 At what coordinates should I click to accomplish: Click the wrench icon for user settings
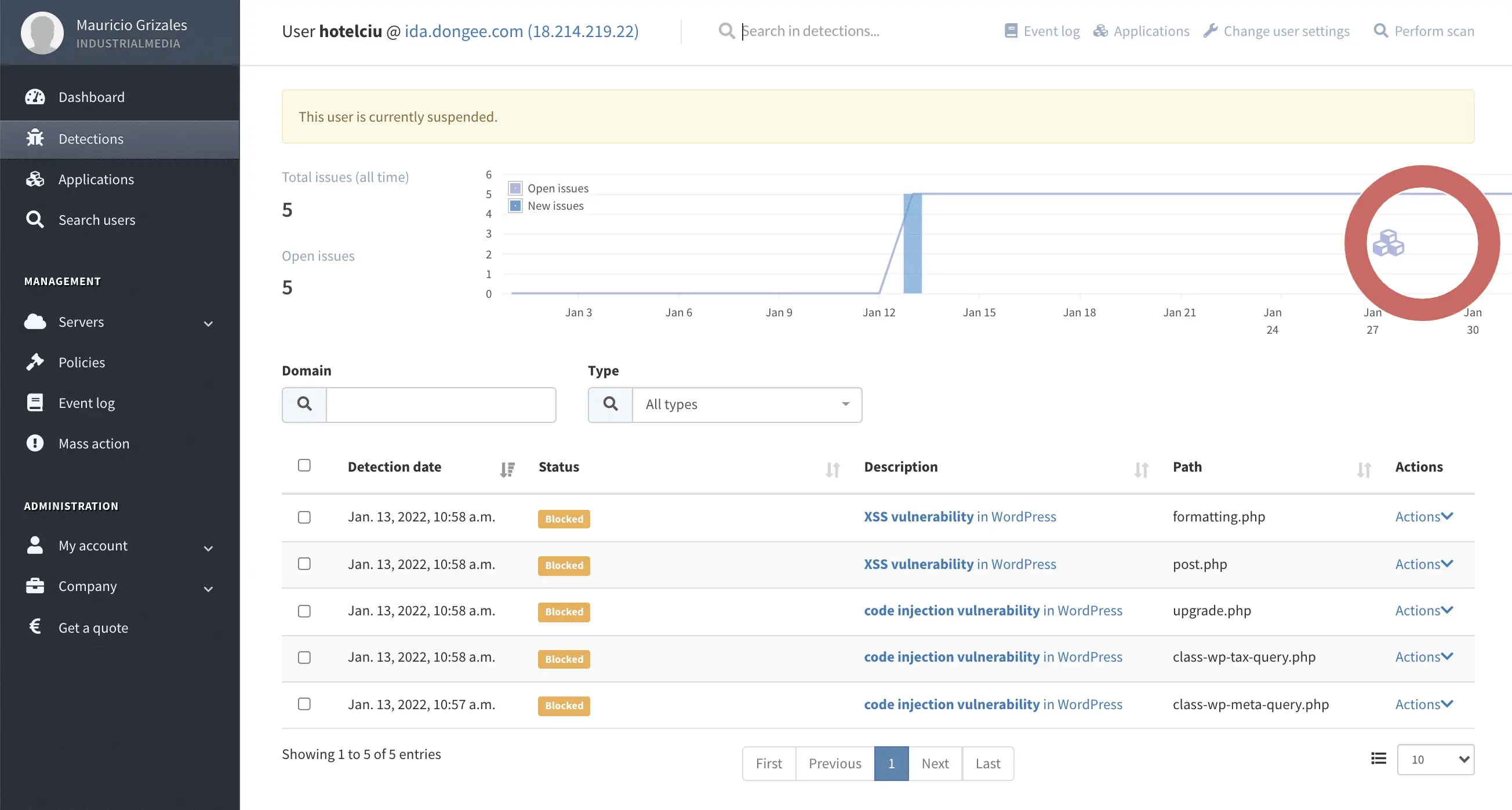click(1211, 31)
